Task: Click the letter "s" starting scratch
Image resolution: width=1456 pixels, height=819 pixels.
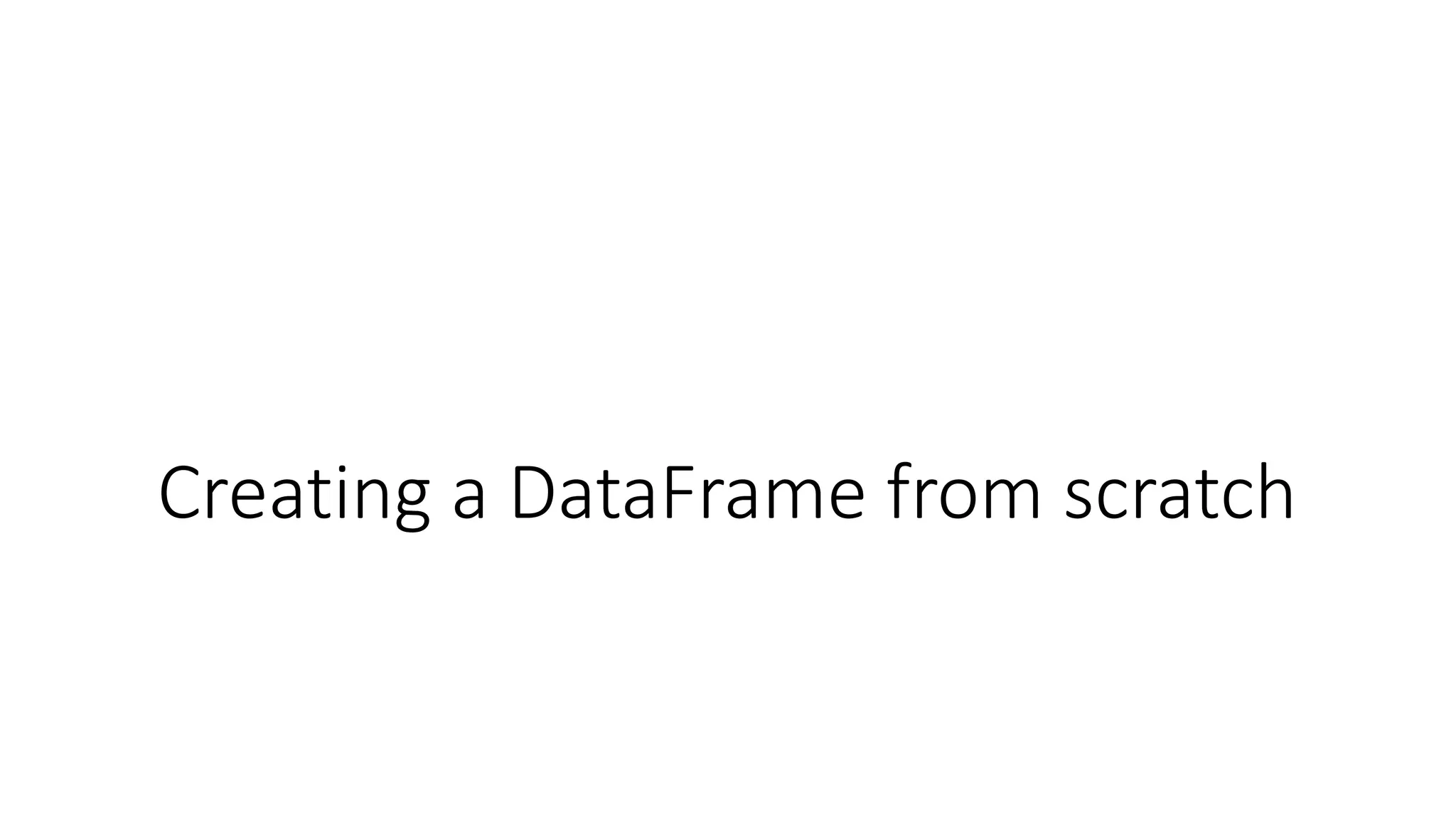Action: click(x=1078, y=501)
